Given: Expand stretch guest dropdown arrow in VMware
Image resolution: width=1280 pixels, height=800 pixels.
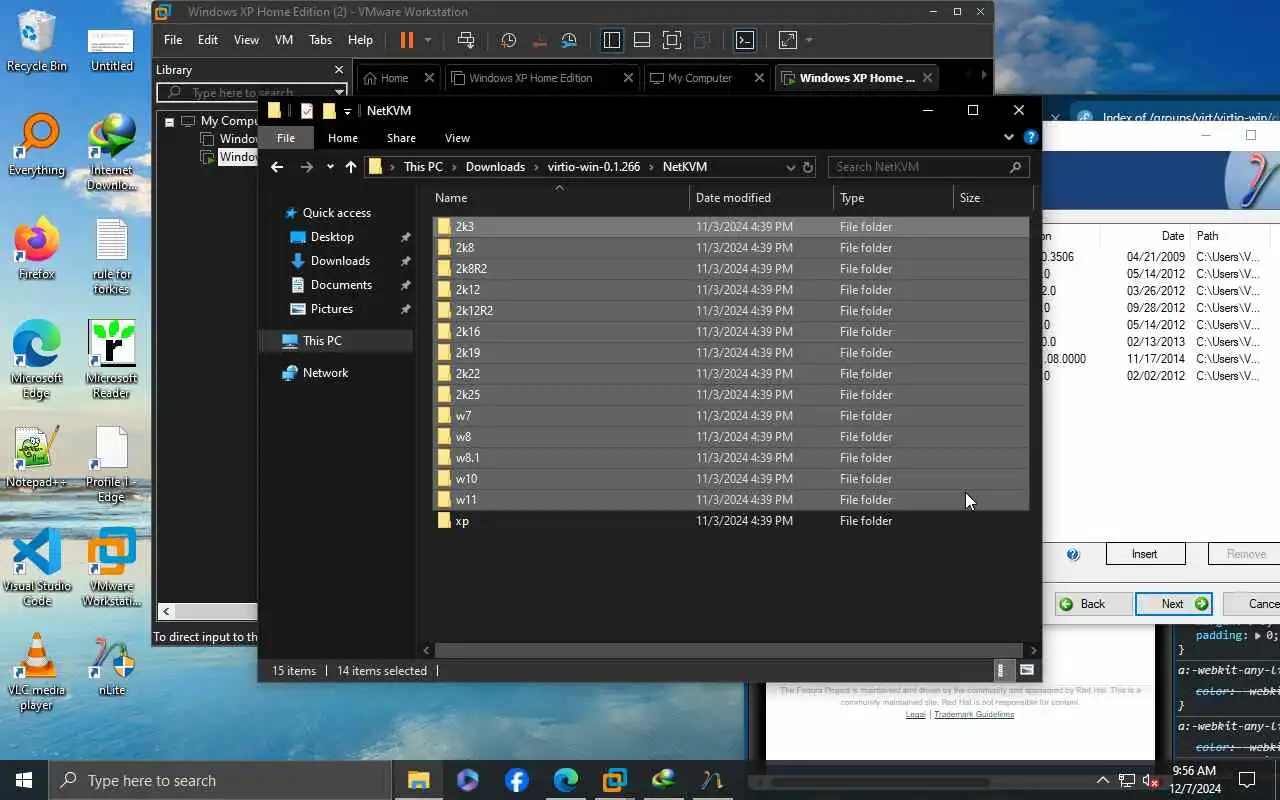Looking at the screenshot, I should pyautogui.click(x=809, y=40).
